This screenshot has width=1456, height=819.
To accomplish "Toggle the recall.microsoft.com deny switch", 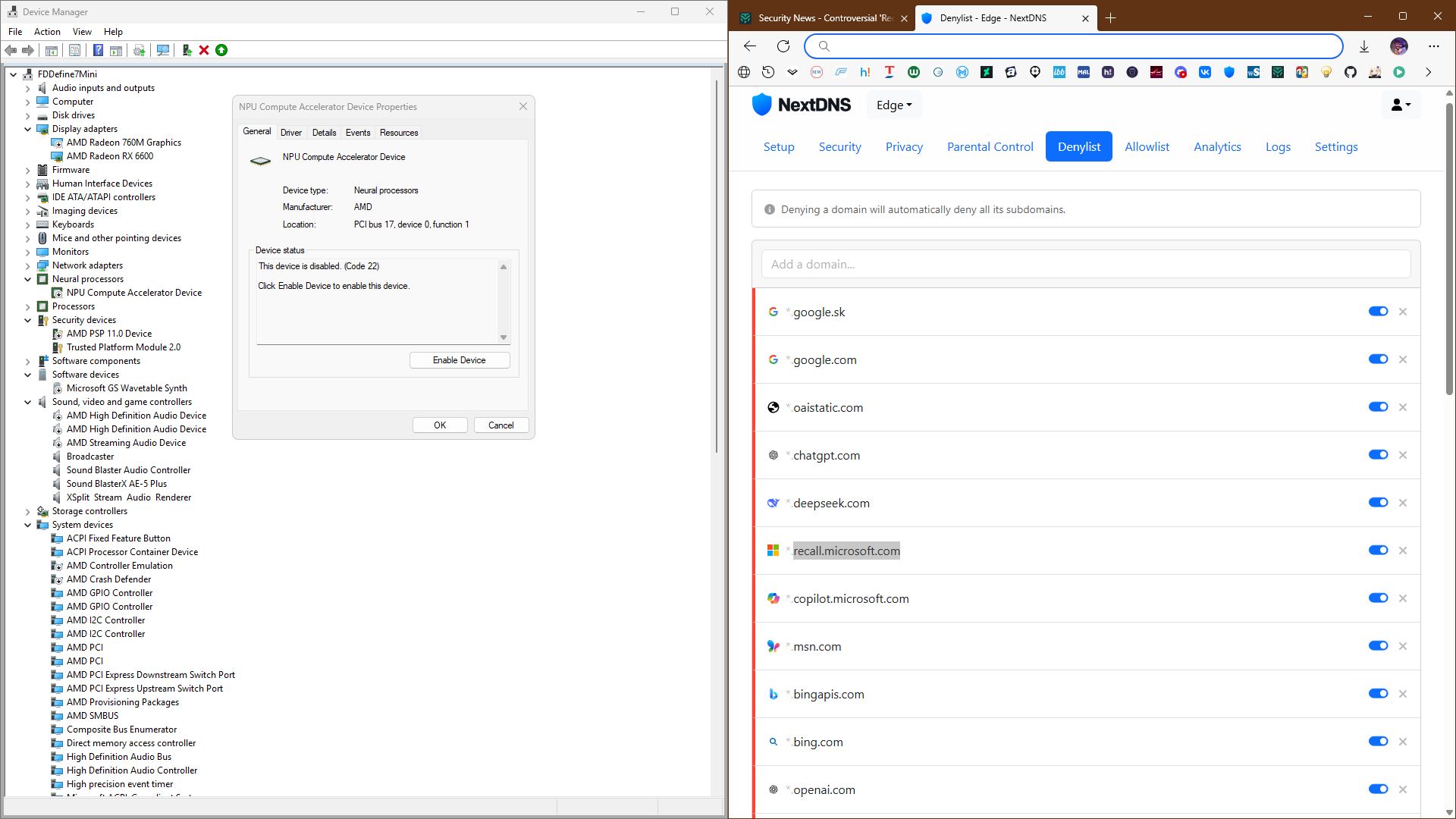I will 1378,551.
